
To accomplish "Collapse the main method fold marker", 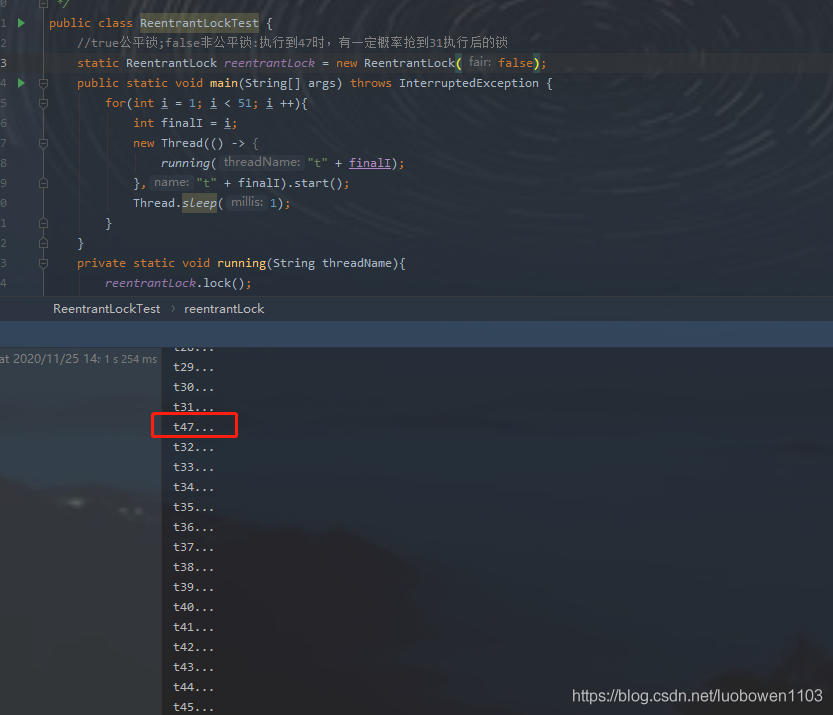I will click(44, 83).
